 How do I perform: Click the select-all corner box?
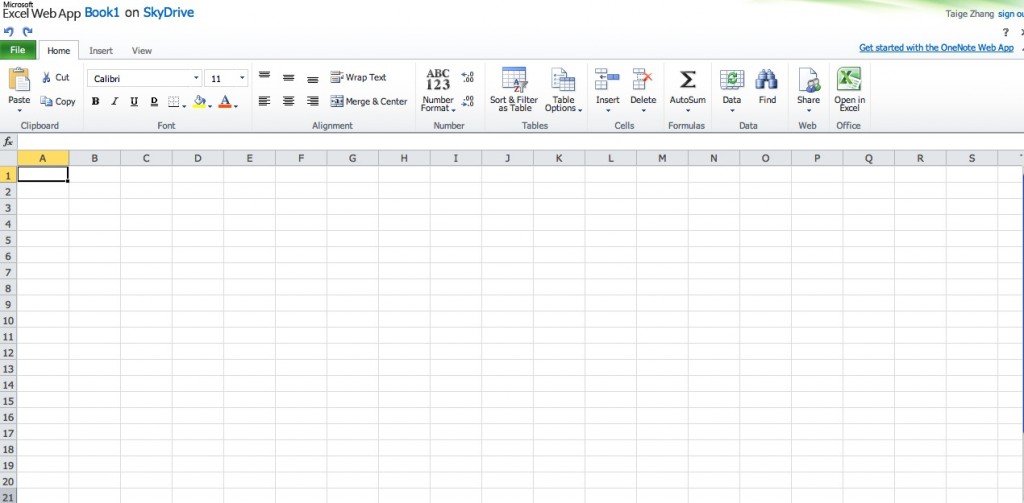[8, 158]
